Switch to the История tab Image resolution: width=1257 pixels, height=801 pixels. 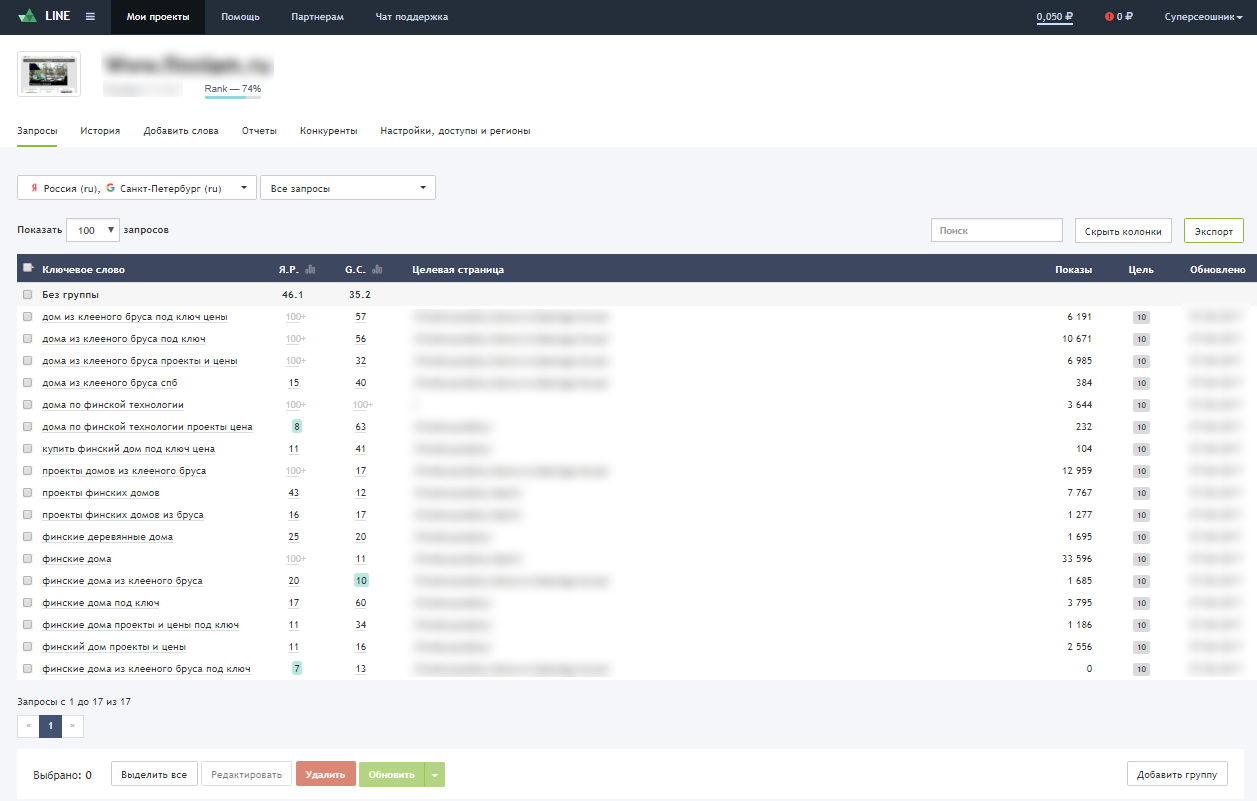click(100, 131)
